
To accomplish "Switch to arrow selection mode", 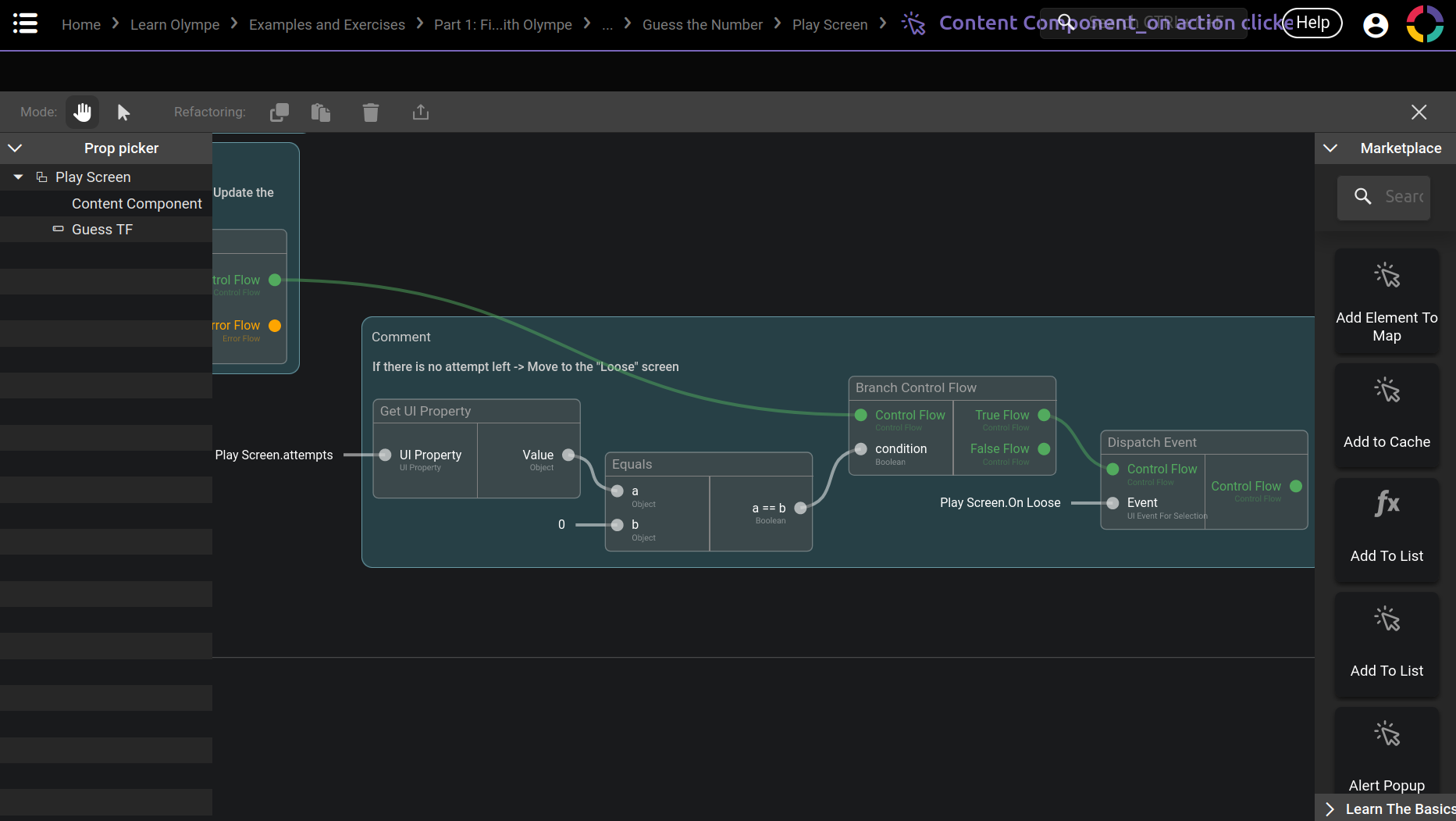I will pyautogui.click(x=123, y=112).
